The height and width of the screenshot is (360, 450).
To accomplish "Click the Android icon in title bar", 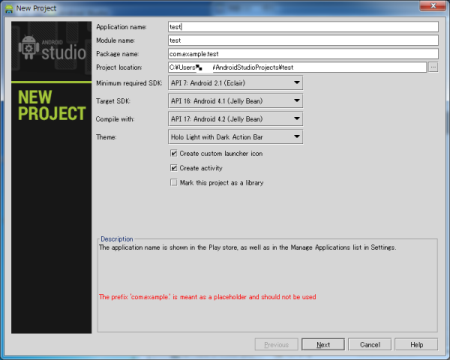I will click(x=9, y=9).
